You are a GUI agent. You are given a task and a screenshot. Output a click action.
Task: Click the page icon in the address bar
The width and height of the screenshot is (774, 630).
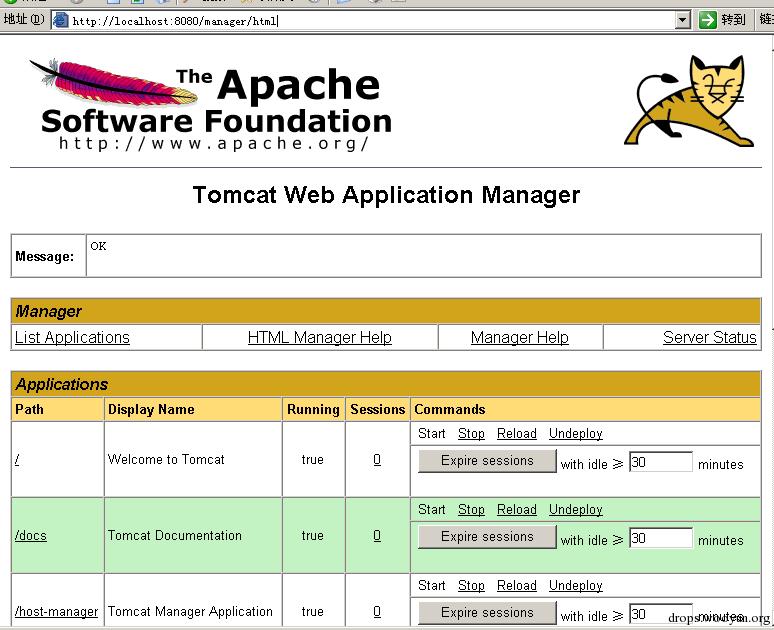[60, 20]
